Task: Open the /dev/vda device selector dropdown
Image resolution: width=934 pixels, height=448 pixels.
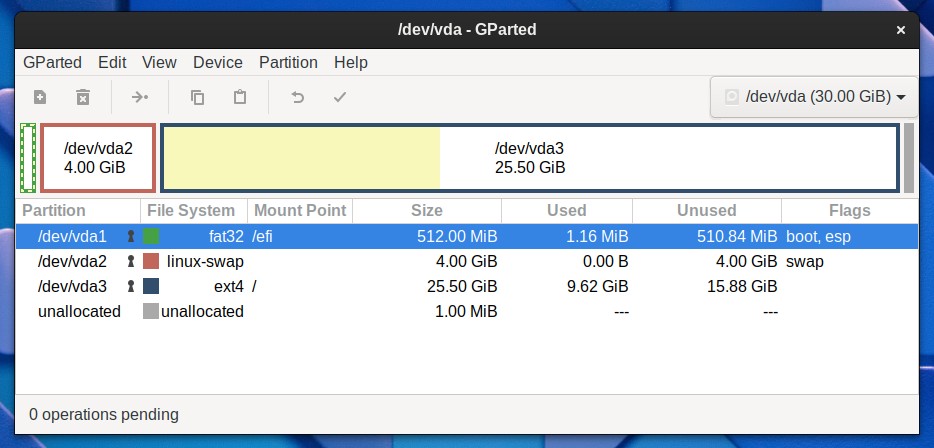Action: point(814,97)
